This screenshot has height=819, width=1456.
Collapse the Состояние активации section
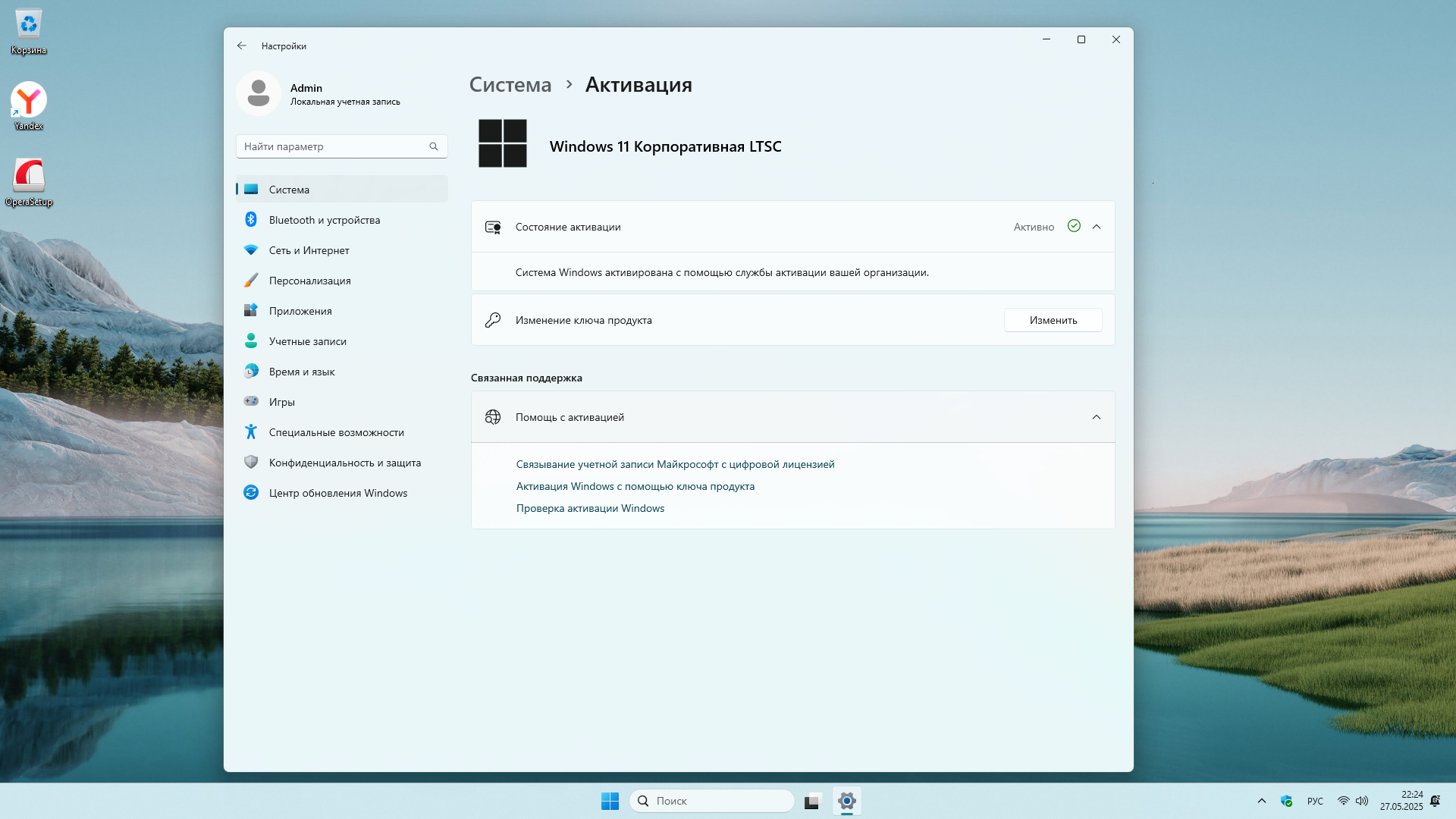tap(1096, 227)
